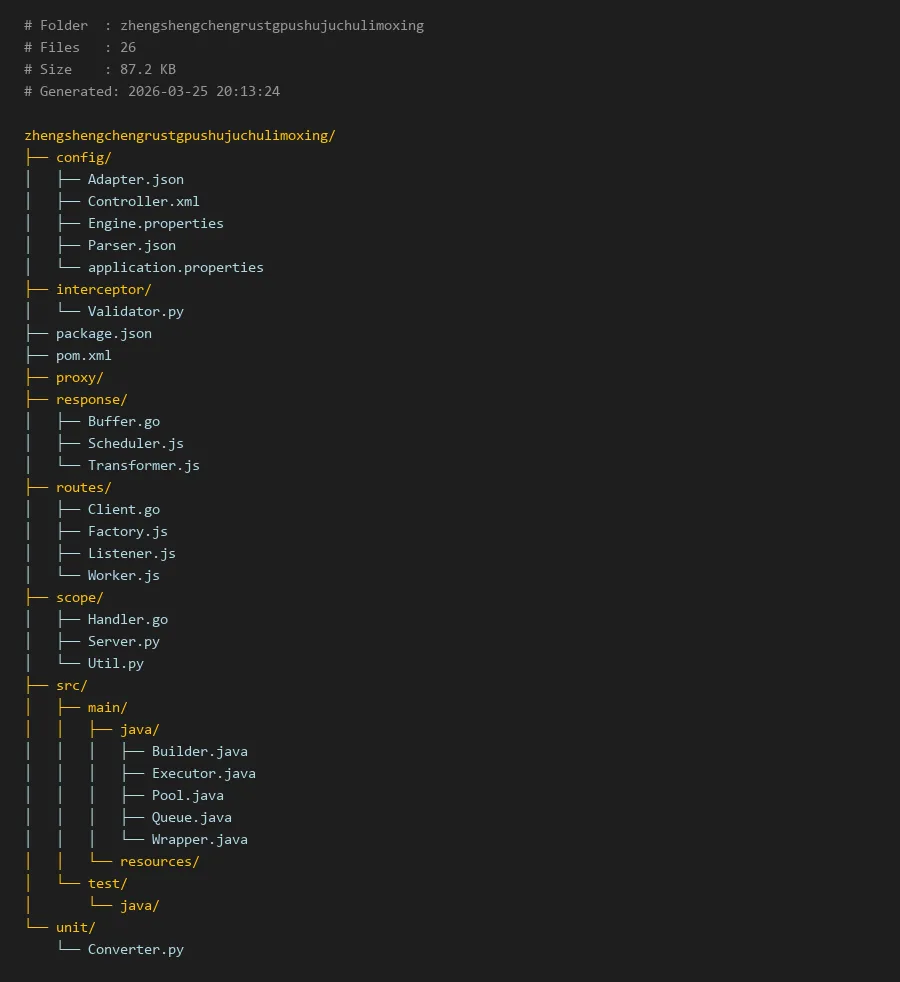Expand the empty proxy/ folder
This screenshot has height=982, width=900.
point(79,377)
